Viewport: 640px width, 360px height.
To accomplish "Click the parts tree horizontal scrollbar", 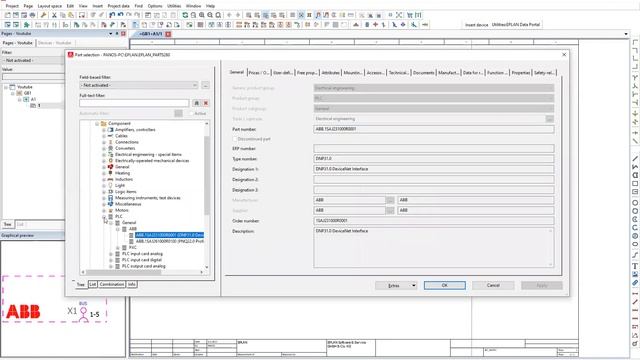I will (x=124, y=272).
